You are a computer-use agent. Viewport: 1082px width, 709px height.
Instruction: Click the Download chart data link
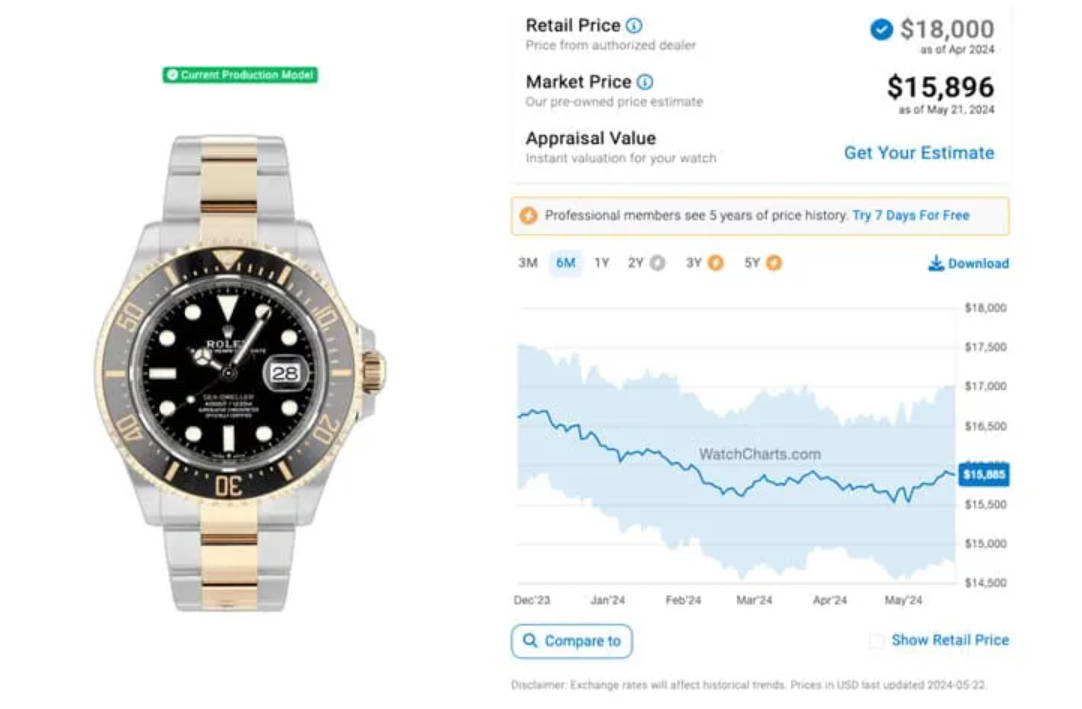969,263
